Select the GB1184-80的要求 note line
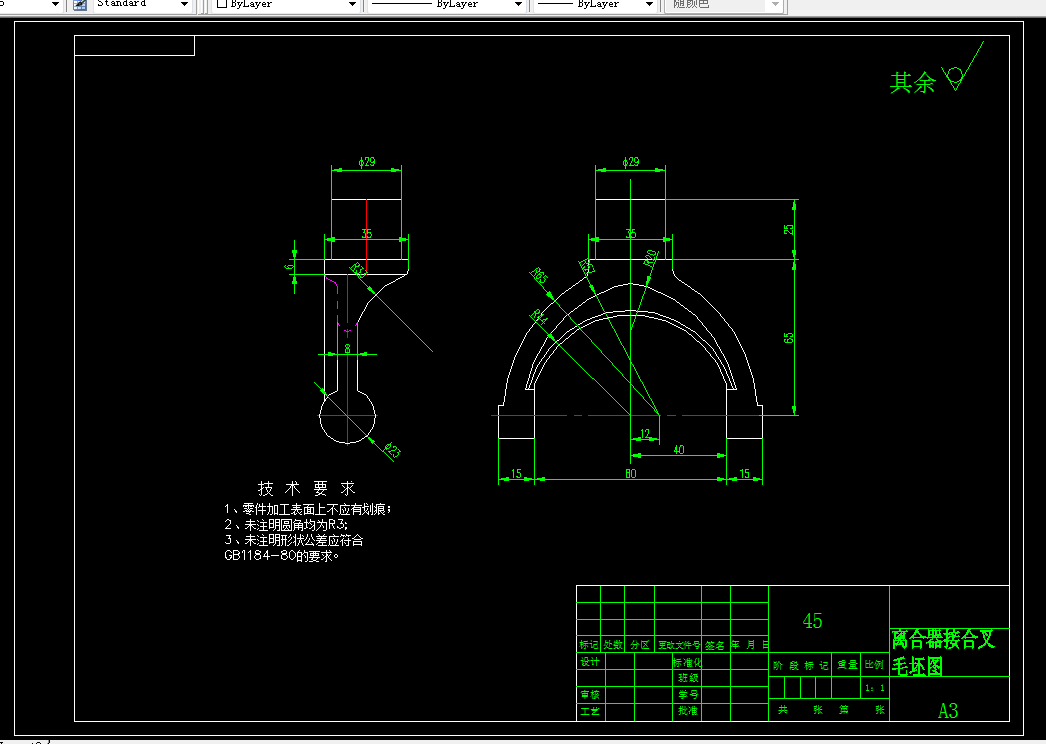This screenshot has width=1046, height=744. tap(282, 555)
